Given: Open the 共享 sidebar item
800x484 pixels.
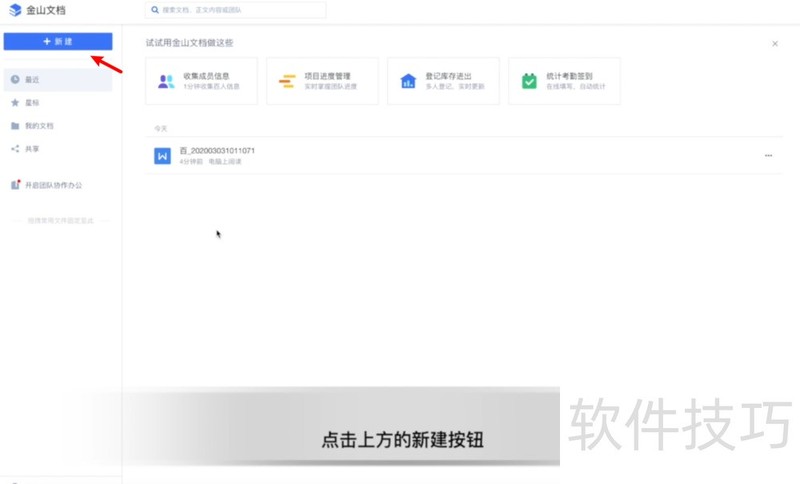Looking at the screenshot, I should [58, 148].
